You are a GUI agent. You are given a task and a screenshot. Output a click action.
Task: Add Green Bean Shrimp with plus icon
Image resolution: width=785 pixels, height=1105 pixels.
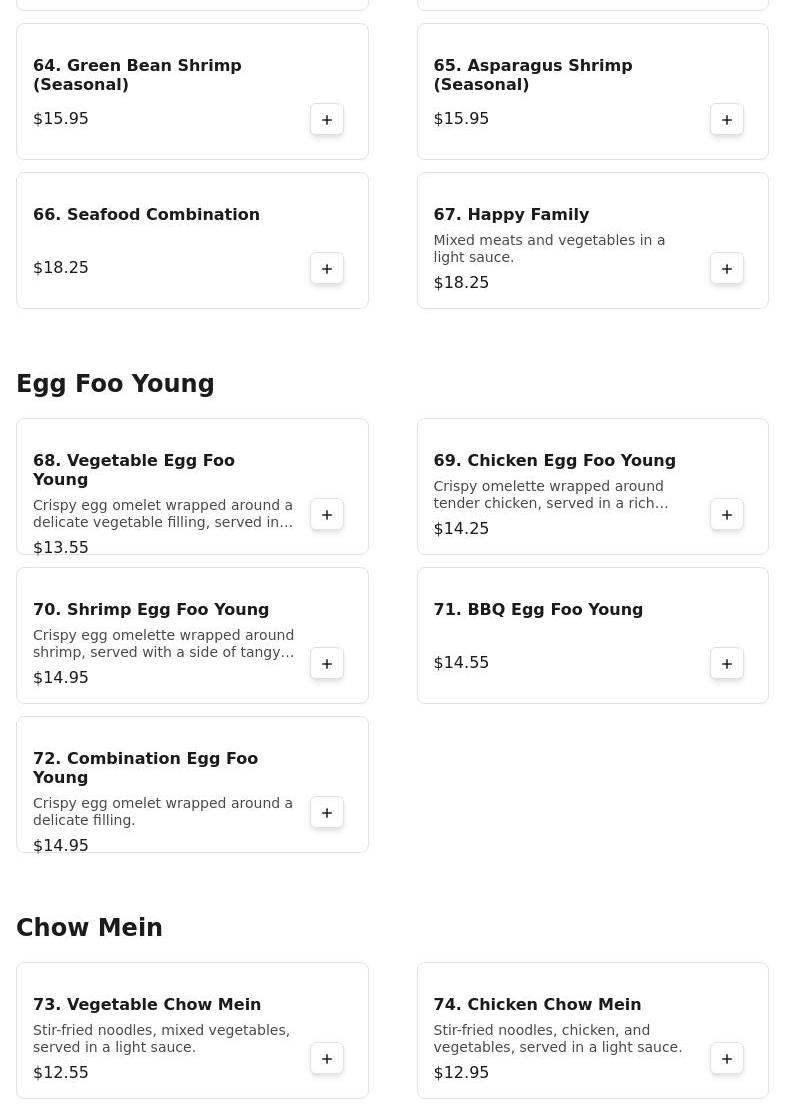(327, 120)
